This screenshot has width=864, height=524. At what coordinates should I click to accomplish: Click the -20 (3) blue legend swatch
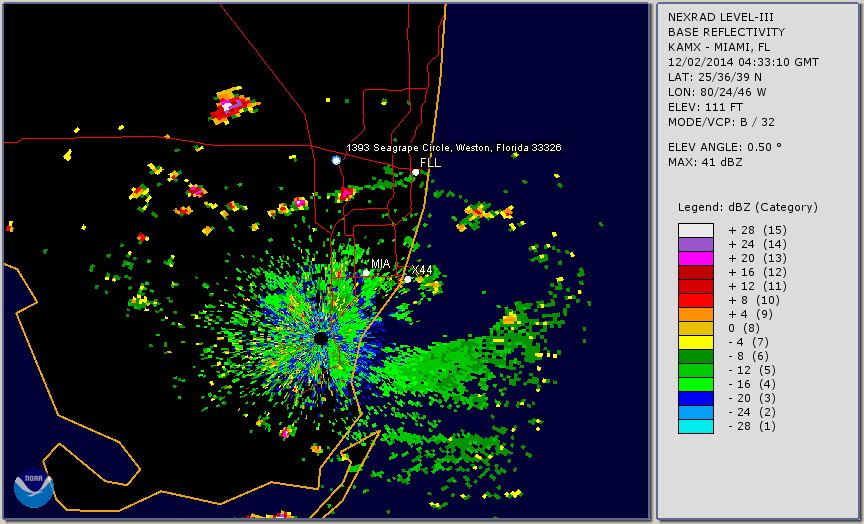tap(696, 398)
